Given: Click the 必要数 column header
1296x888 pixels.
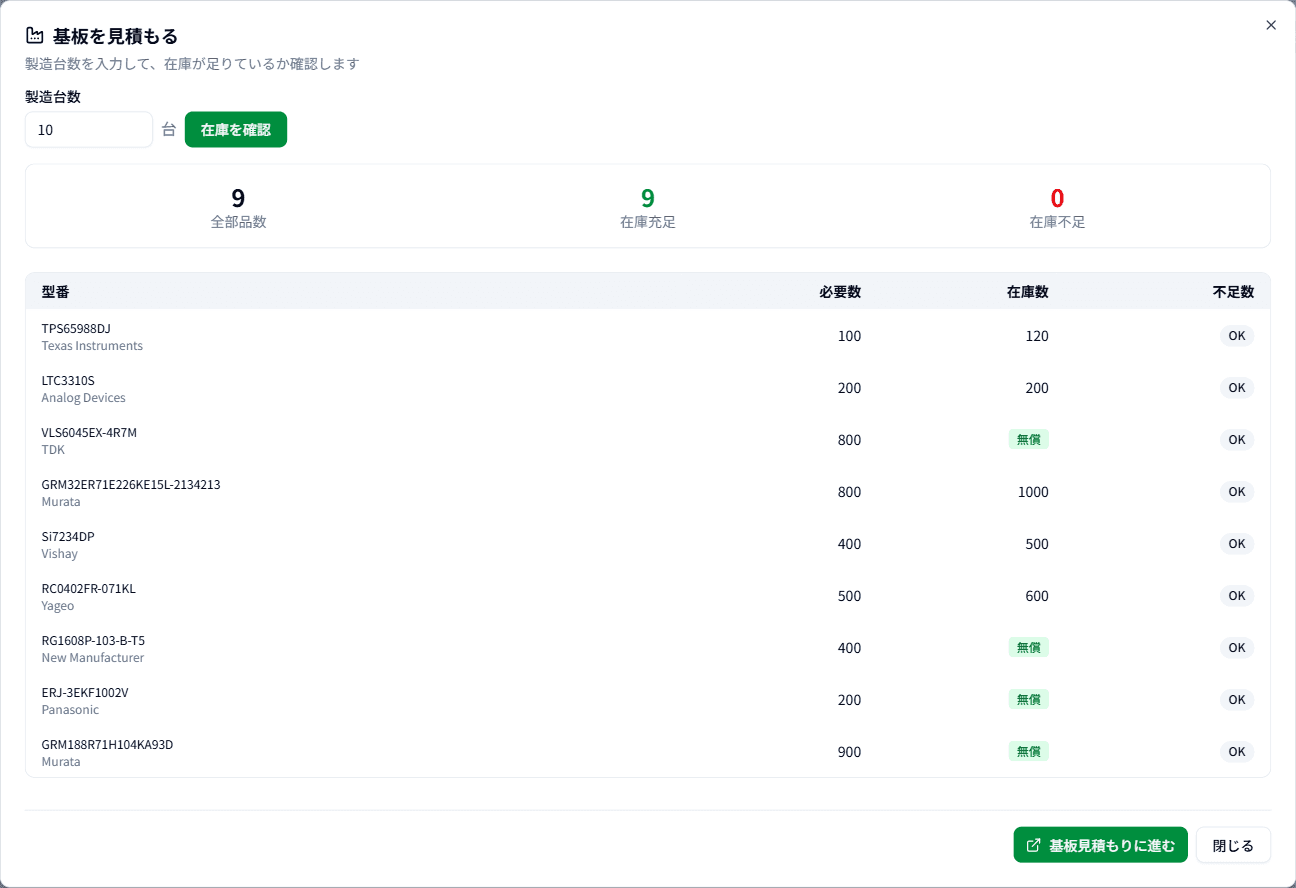Looking at the screenshot, I should 840,292.
